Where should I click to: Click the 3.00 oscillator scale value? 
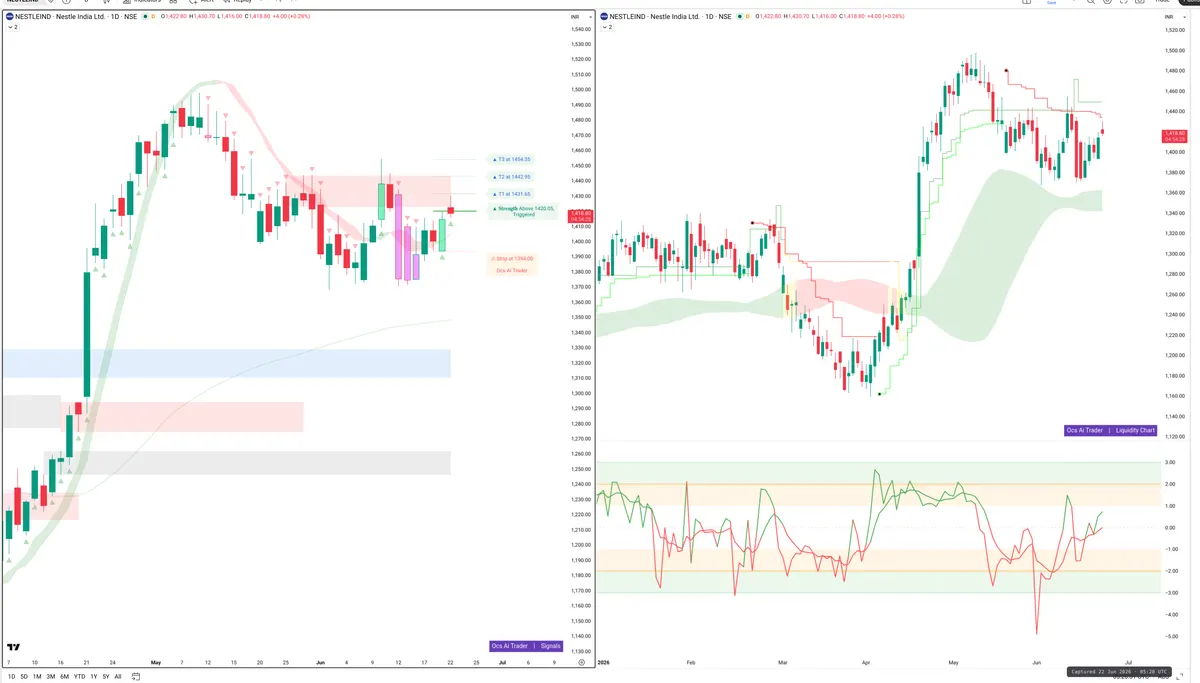click(1170, 462)
